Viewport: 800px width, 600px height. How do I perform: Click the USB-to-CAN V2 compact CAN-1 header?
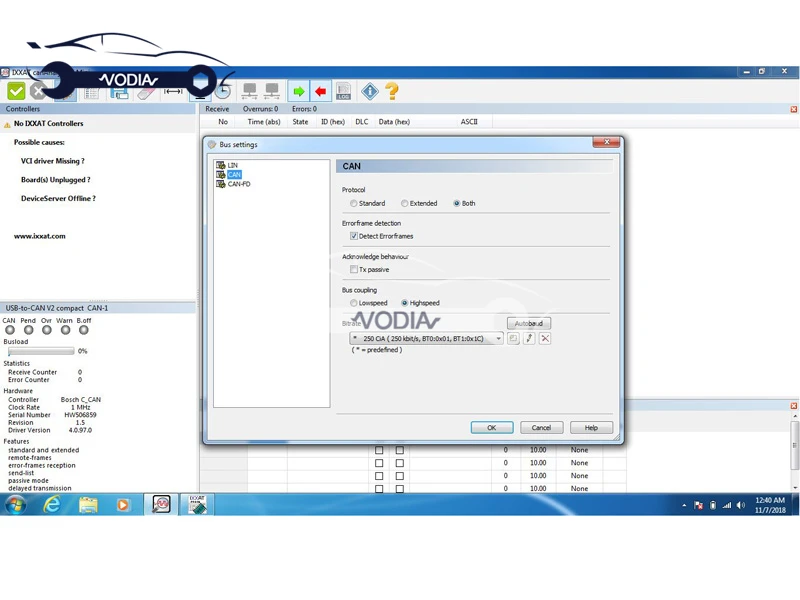click(x=98, y=308)
